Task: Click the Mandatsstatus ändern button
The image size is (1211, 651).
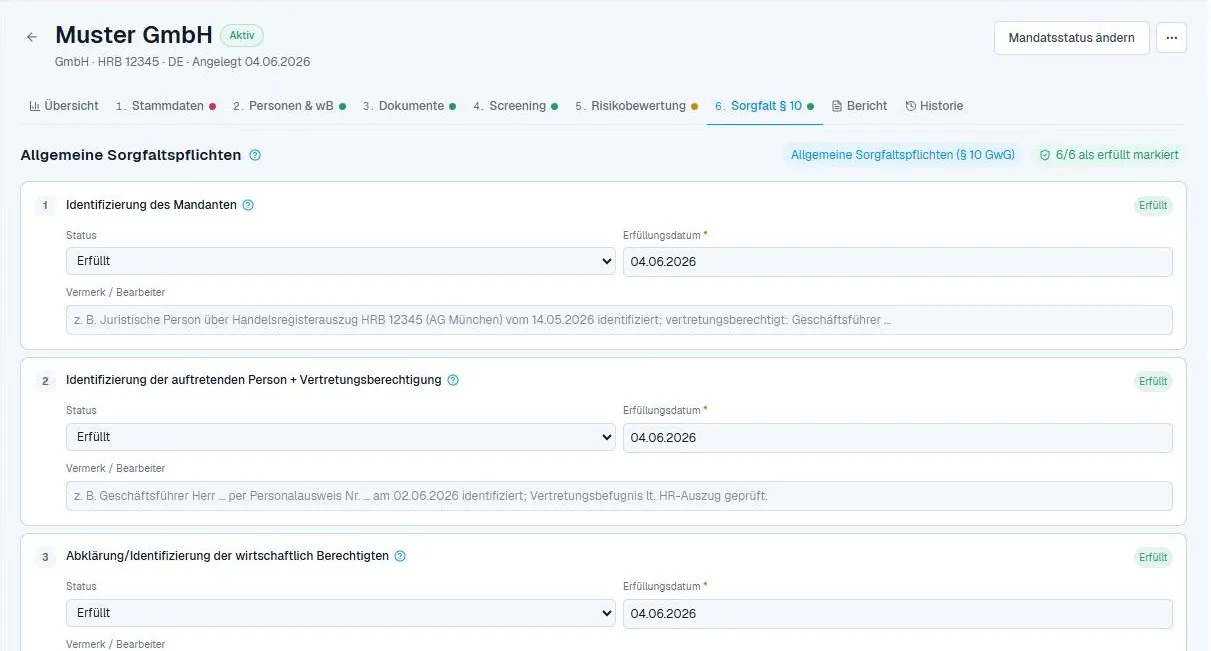Action: pyautogui.click(x=1071, y=38)
